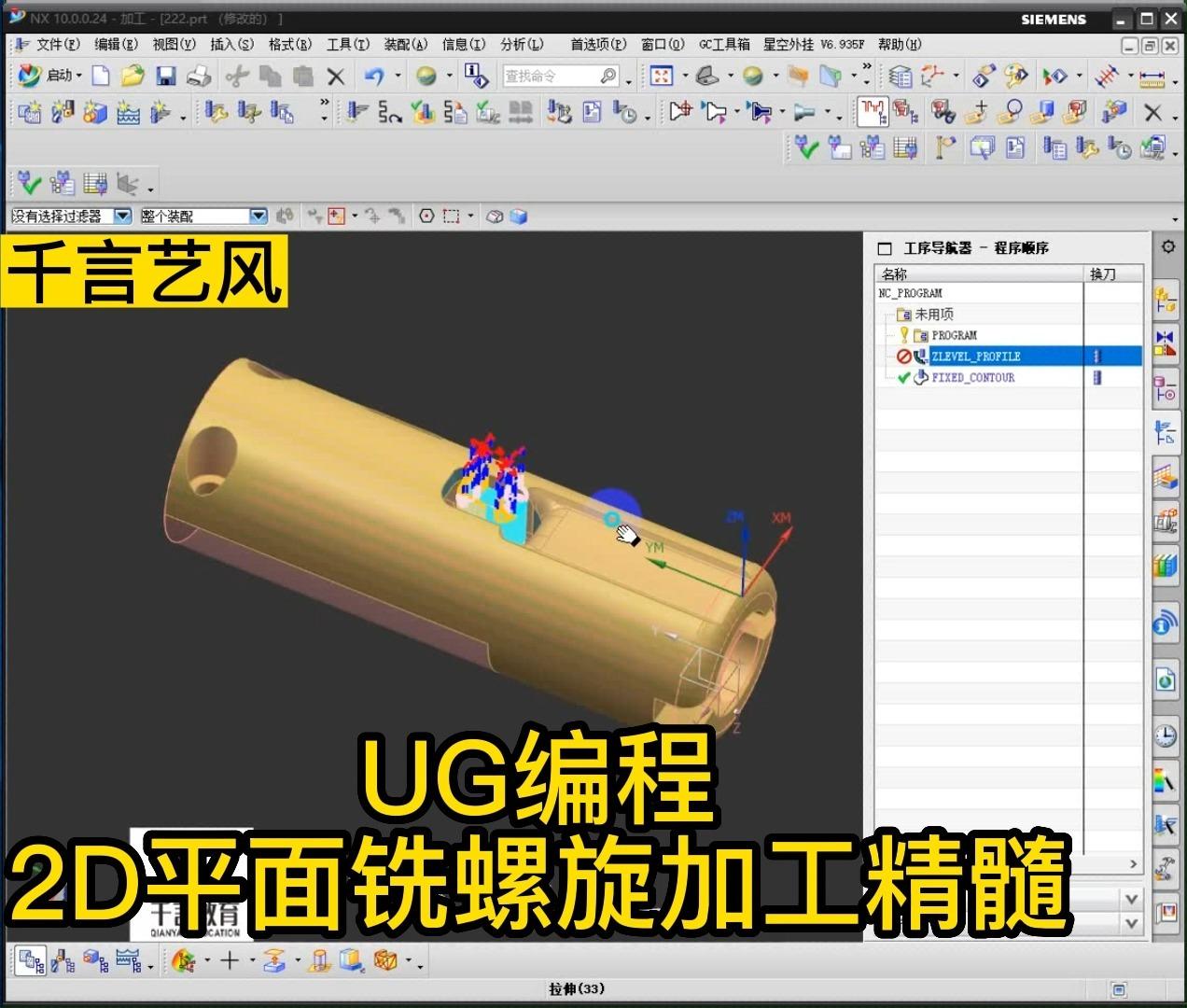Click the Create Tool toolbar icon
This screenshot has width=1187, height=1008.
coord(61,113)
